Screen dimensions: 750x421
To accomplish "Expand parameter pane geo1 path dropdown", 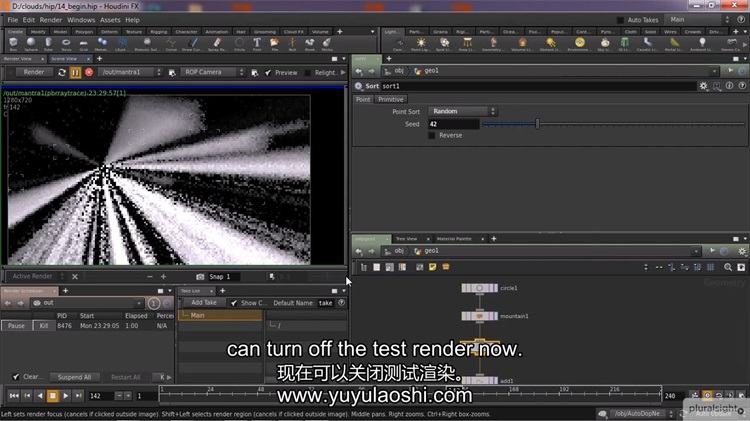I will click(x=714, y=71).
